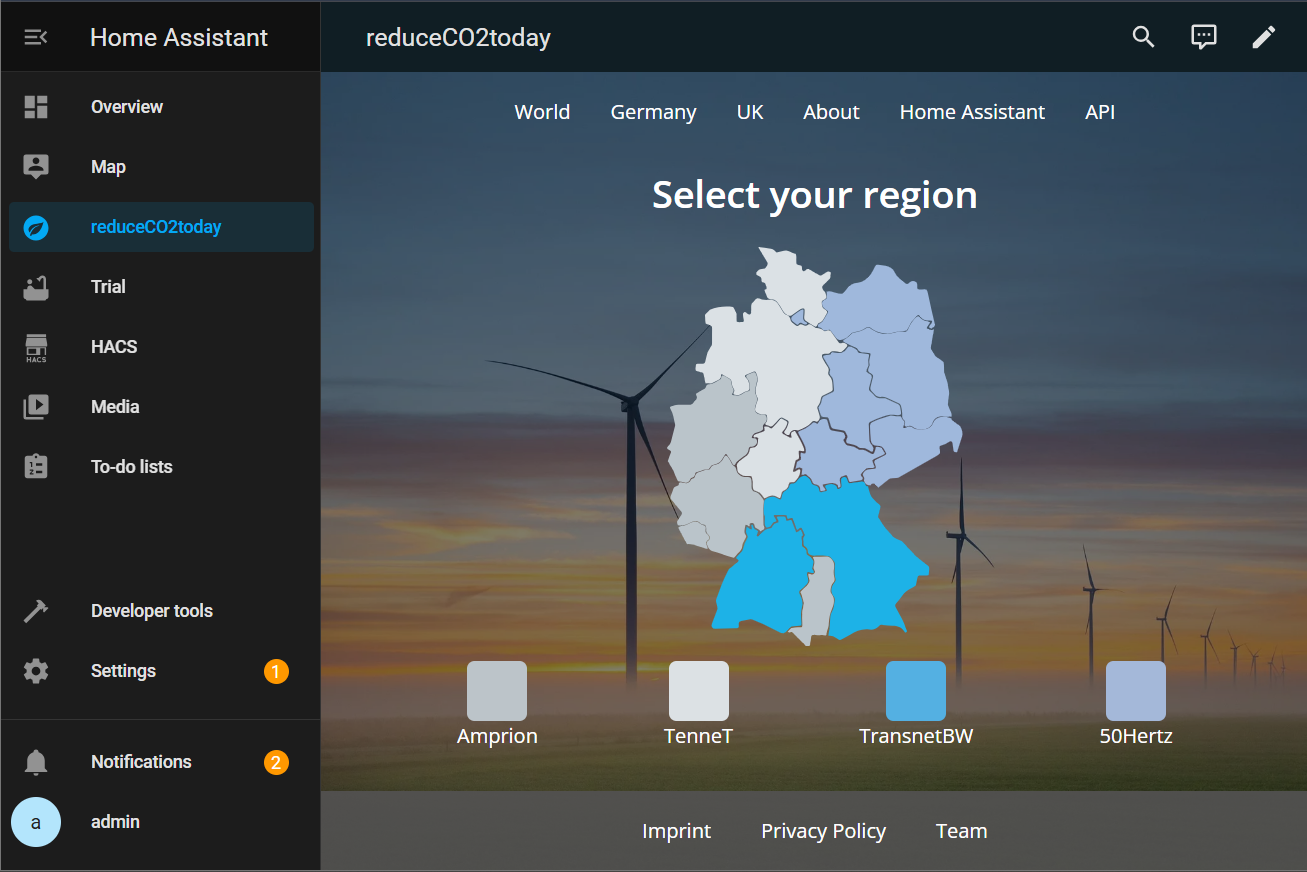The width and height of the screenshot is (1307, 872).
Task: Select the reduceCO2today leaf icon
Action: 36,227
